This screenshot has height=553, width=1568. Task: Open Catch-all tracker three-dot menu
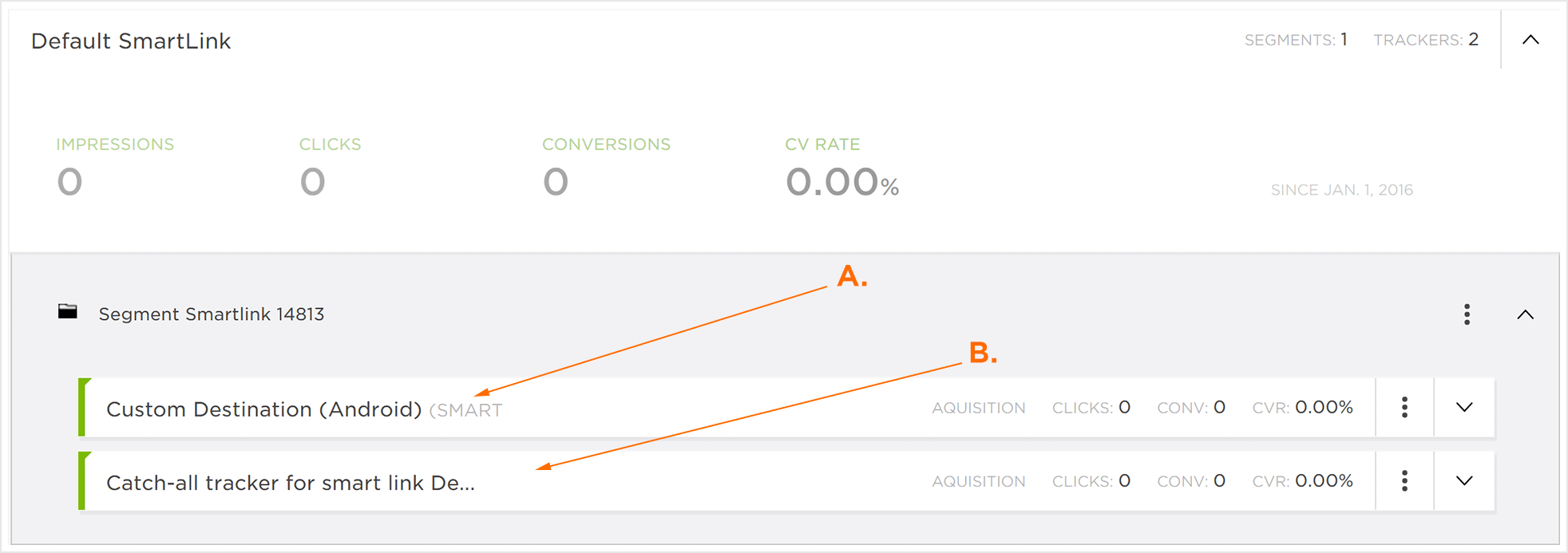pyautogui.click(x=1404, y=481)
